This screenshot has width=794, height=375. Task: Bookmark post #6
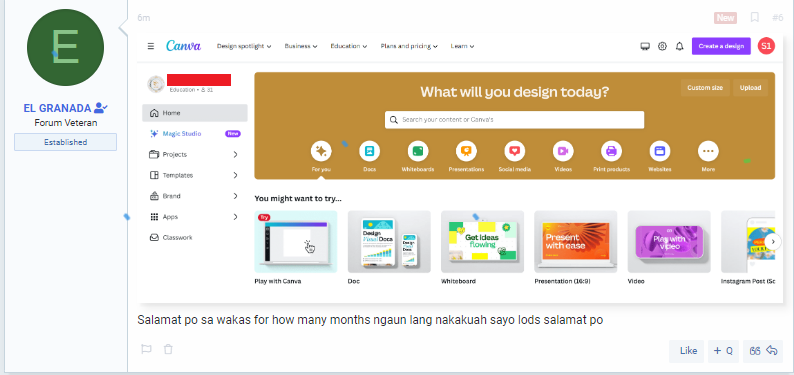click(x=755, y=18)
